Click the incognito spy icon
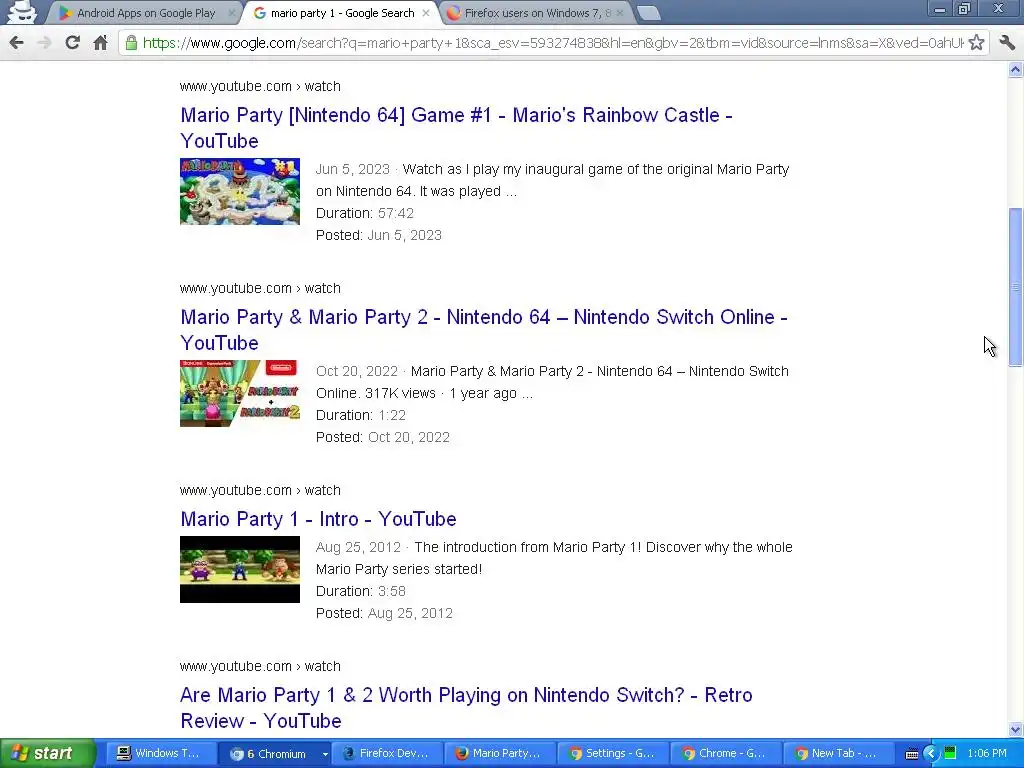 point(22,12)
